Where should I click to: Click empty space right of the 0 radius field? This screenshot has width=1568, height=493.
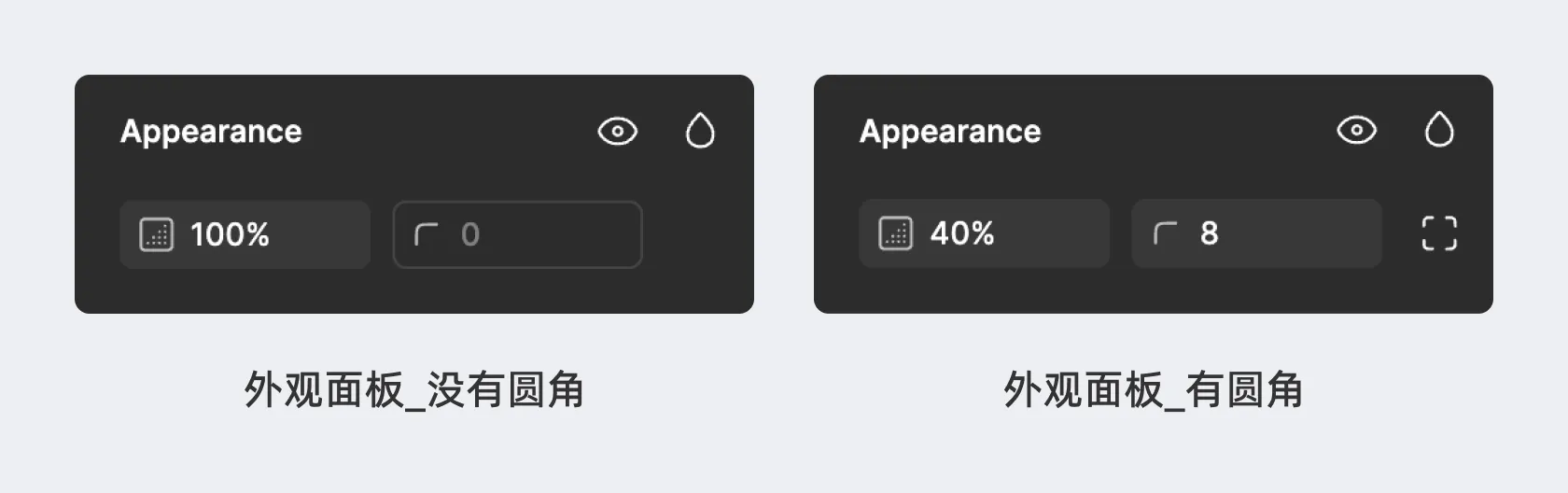[698, 234]
